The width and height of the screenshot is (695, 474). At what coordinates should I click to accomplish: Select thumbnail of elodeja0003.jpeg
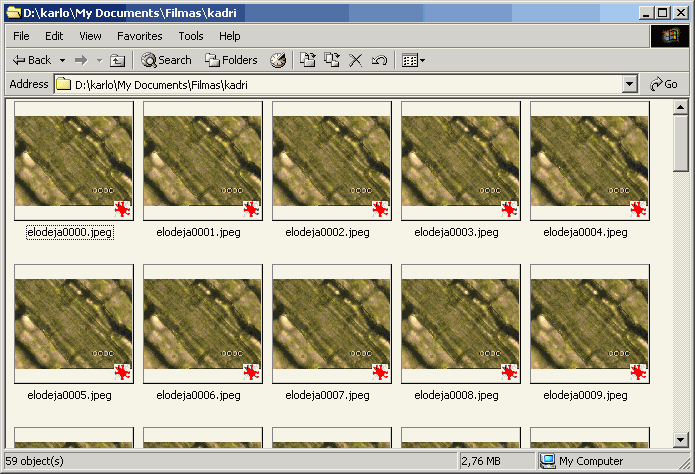pyautogui.click(x=461, y=161)
